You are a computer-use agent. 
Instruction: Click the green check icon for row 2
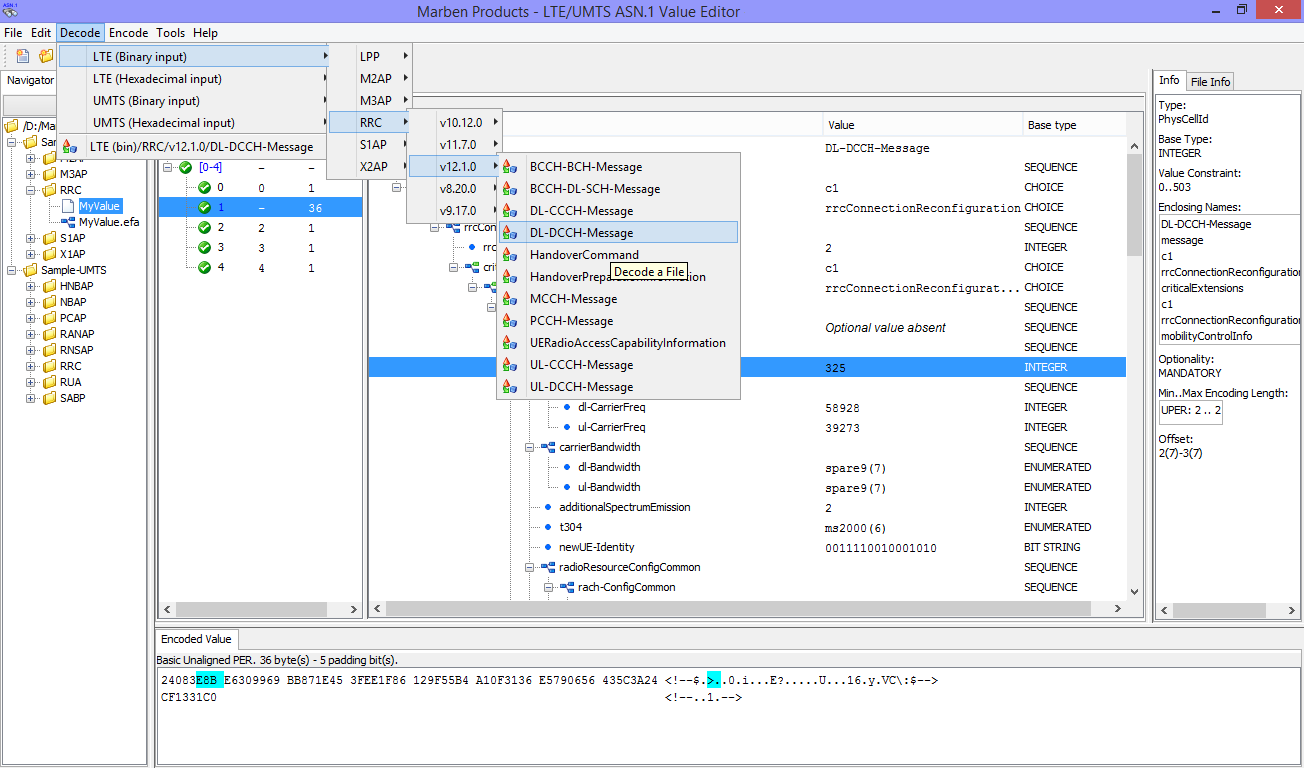204,228
